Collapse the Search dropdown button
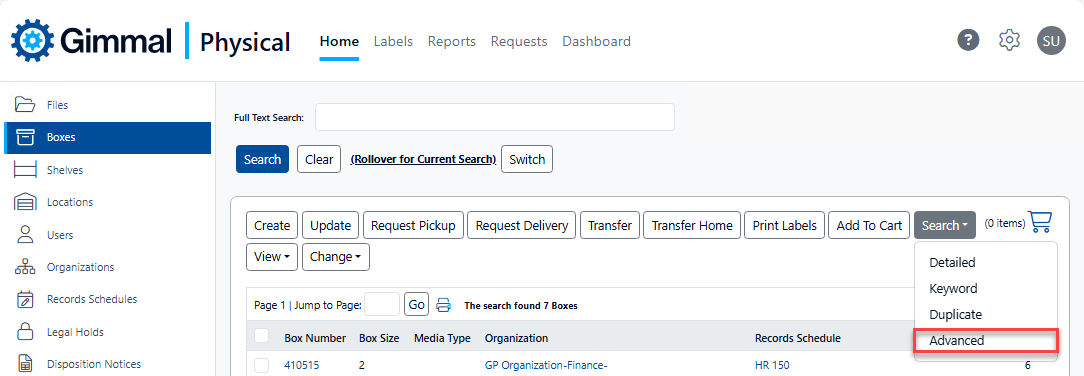The image size is (1084, 376). click(x=944, y=225)
